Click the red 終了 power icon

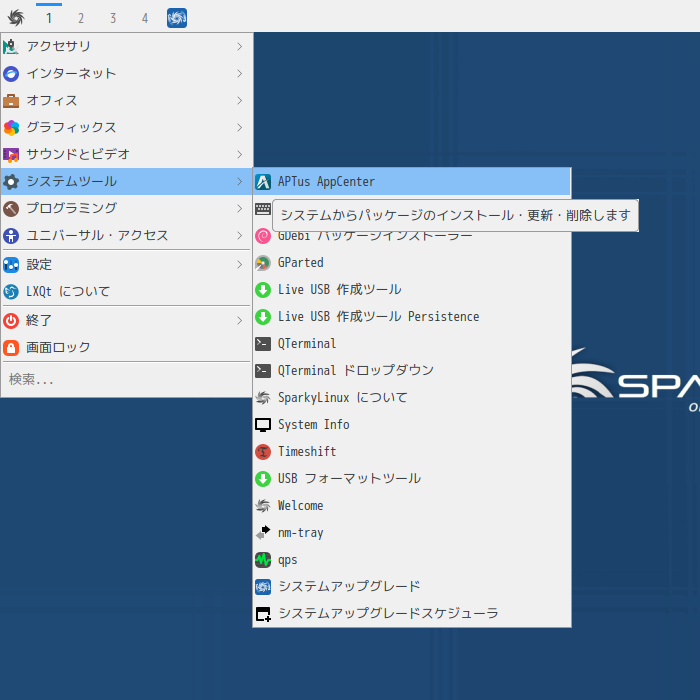(x=11, y=321)
